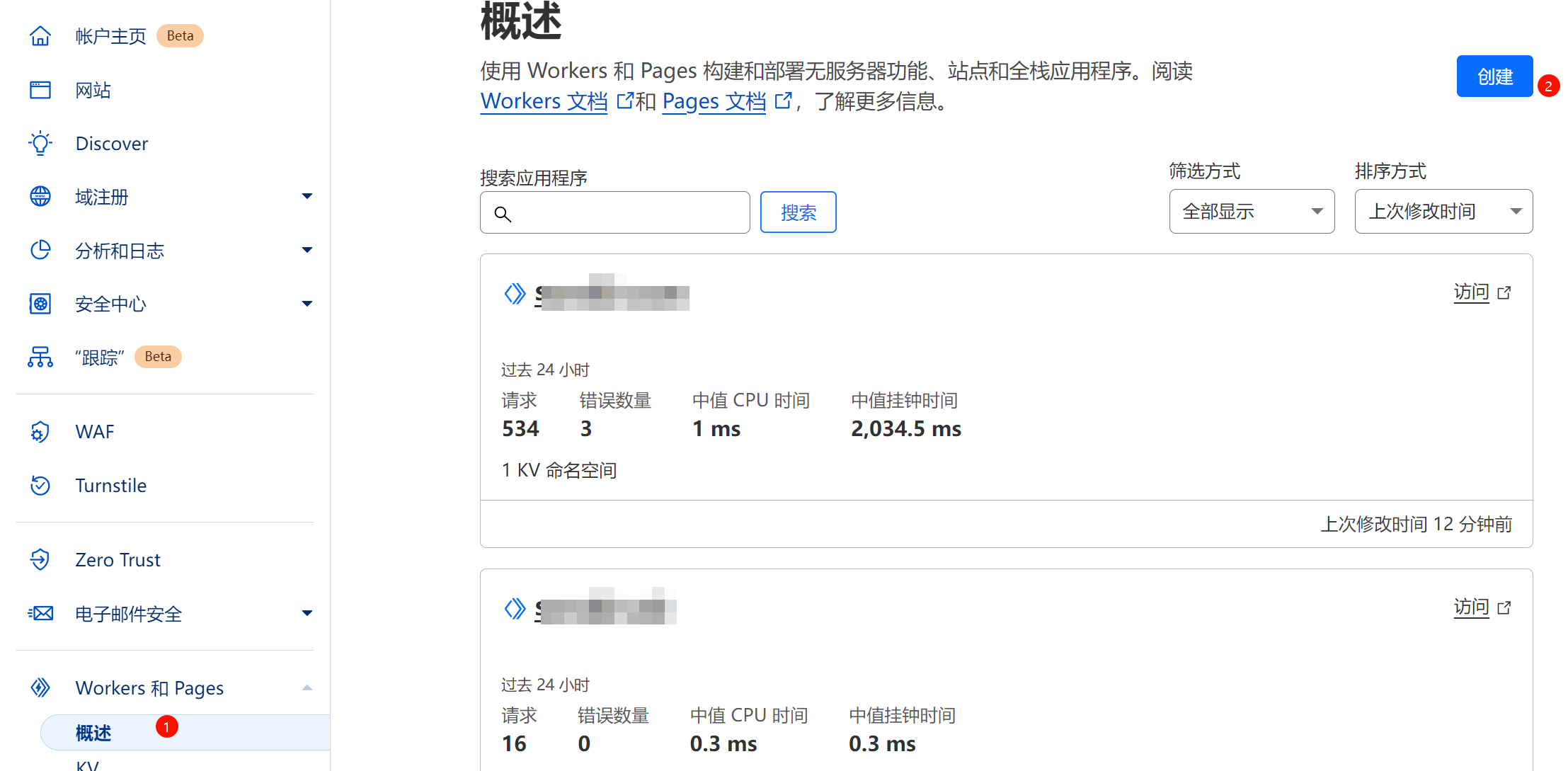The width and height of the screenshot is (1568, 771).
Task: Expand the 安全中心 section arrow
Action: 307,304
